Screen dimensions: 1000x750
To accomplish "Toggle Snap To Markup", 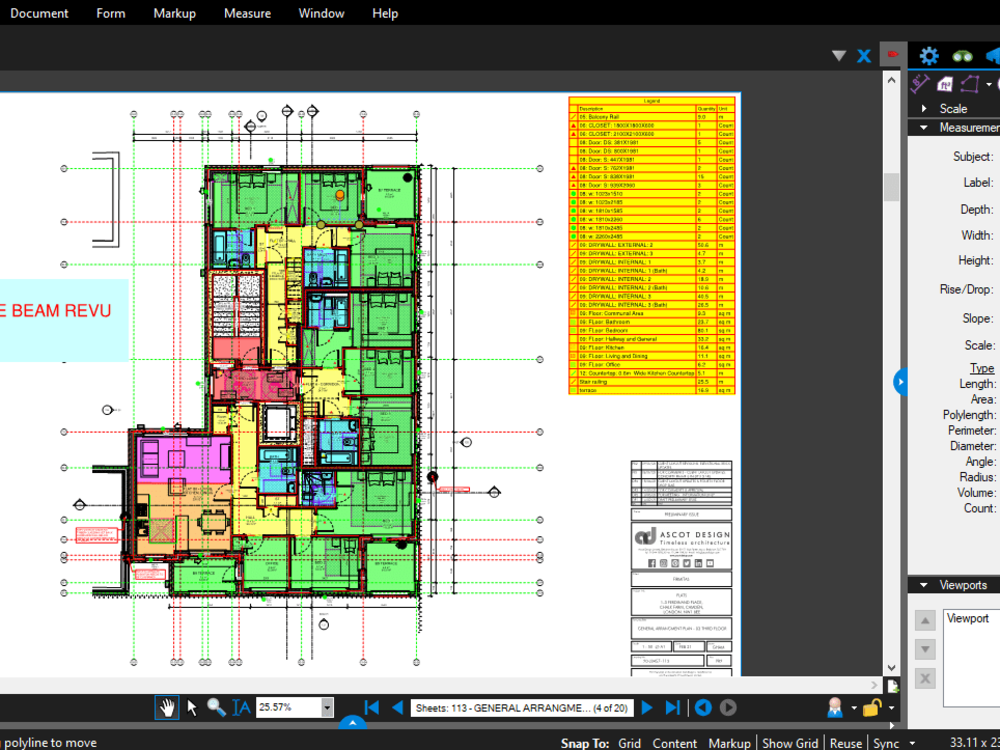I will (729, 743).
